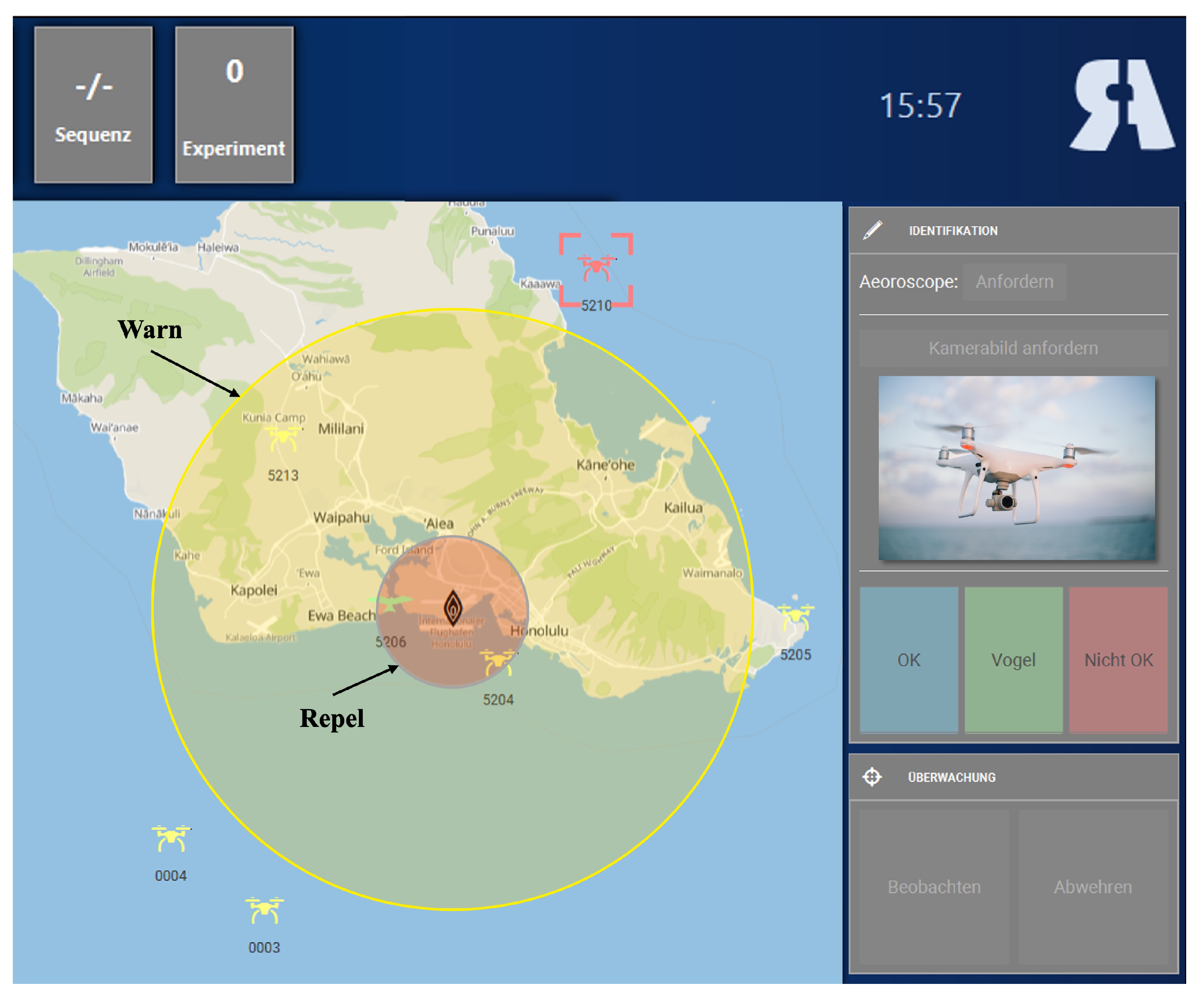Click the protected asset marker in red zone
1204x998 pixels.
(453, 608)
